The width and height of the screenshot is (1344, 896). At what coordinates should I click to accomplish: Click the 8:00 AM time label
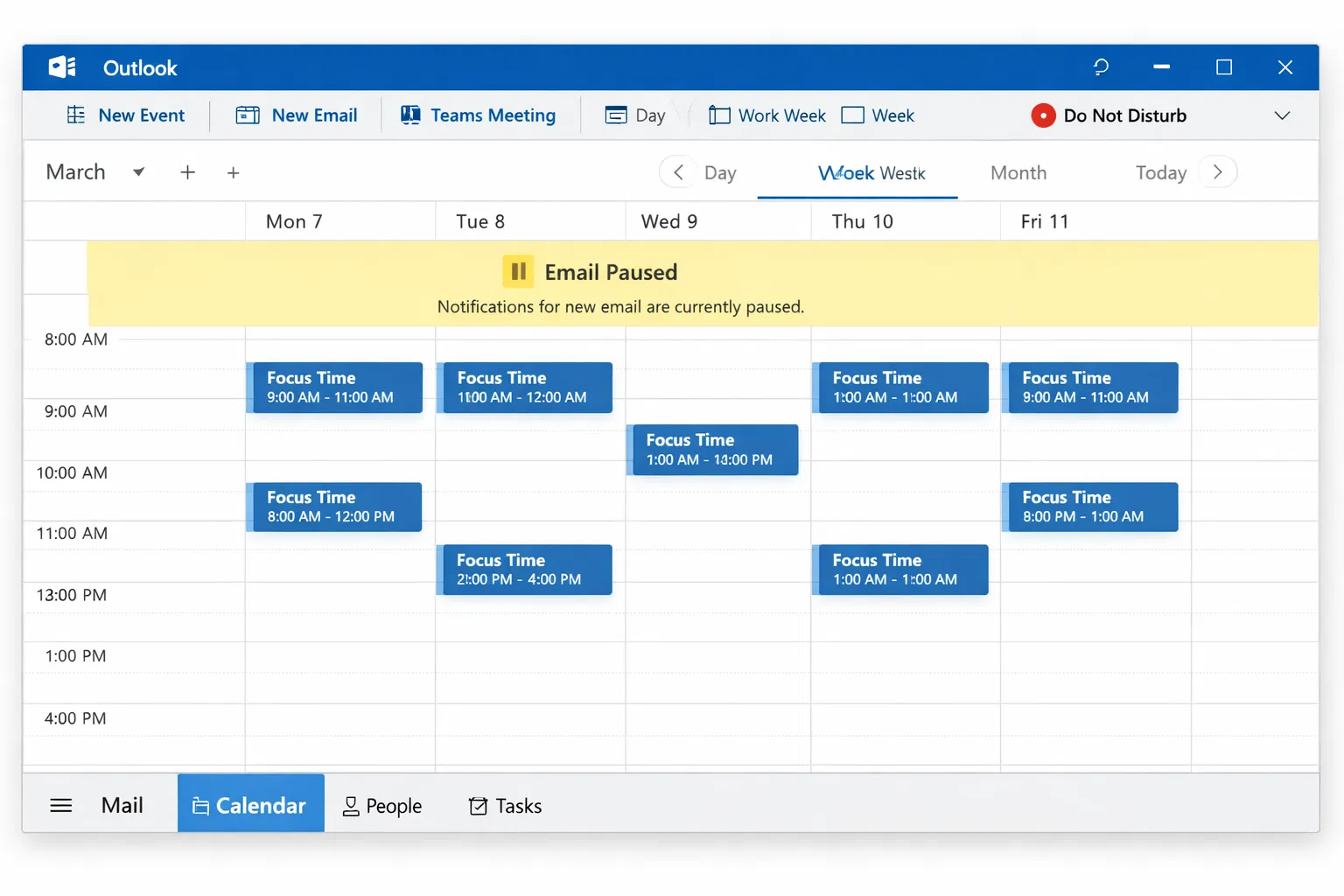pos(76,339)
